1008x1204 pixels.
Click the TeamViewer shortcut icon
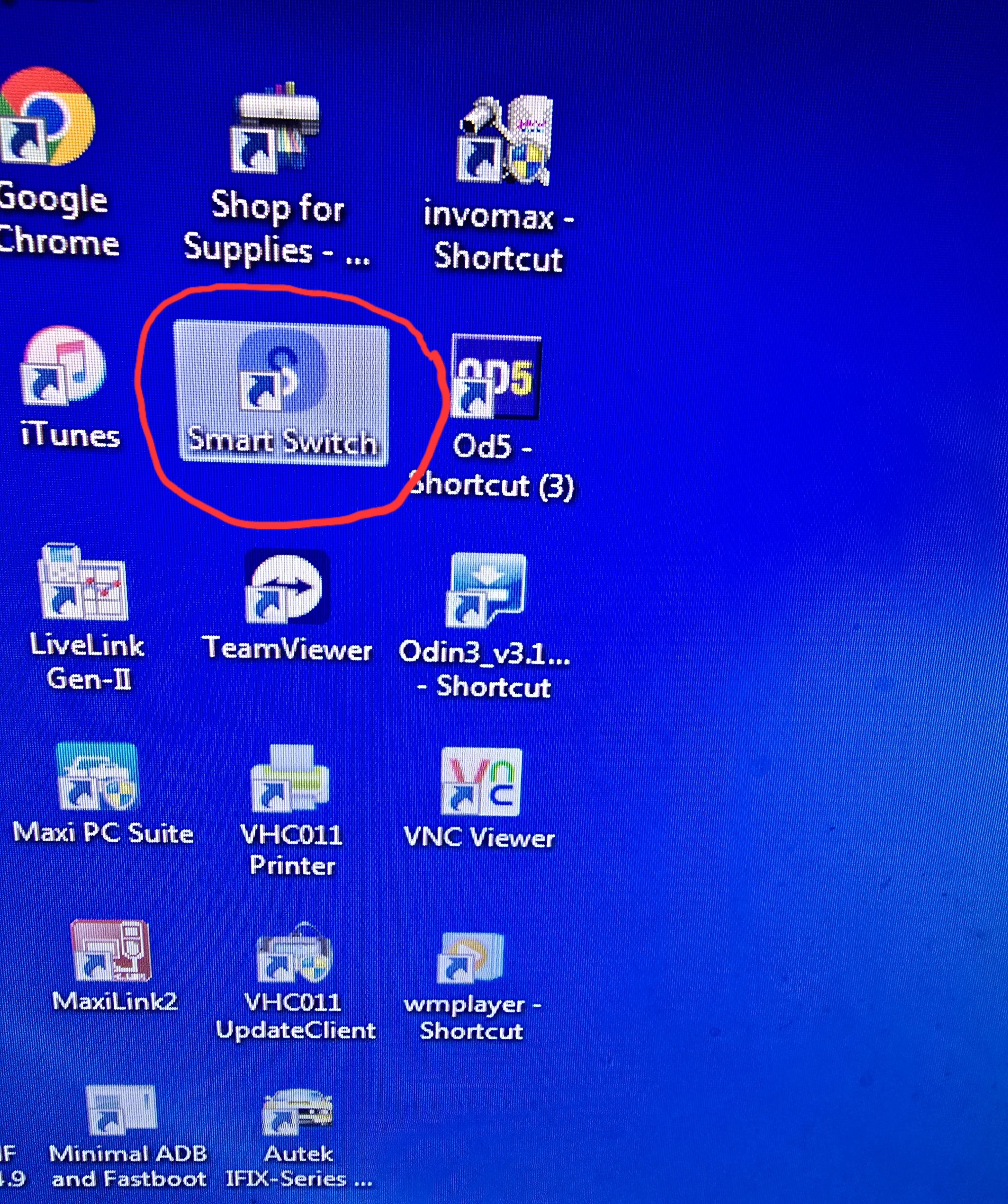pos(288,587)
